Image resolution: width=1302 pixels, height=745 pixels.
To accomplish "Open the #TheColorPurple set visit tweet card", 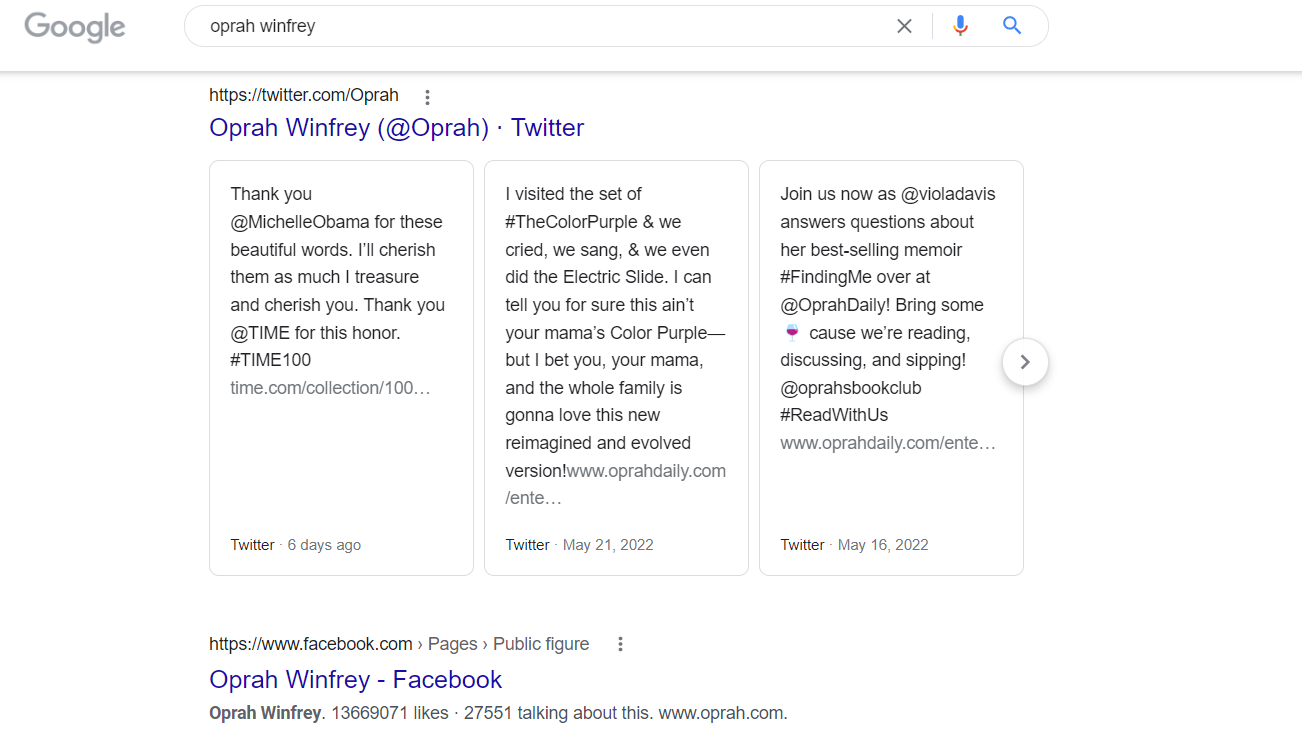I will pos(616,368).
